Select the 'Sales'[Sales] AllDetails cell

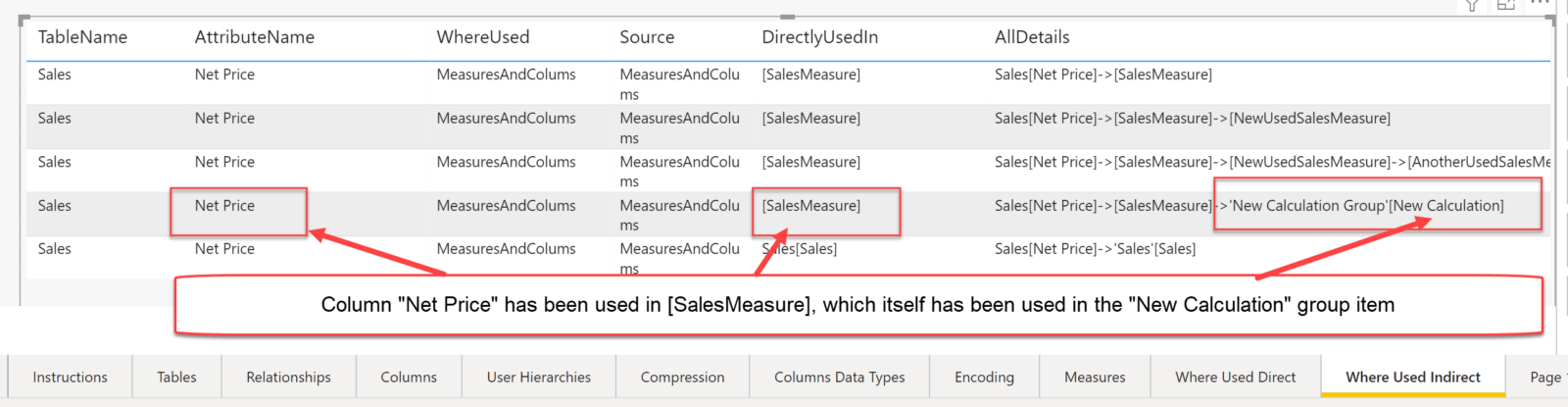click(x=1095, y=249)
